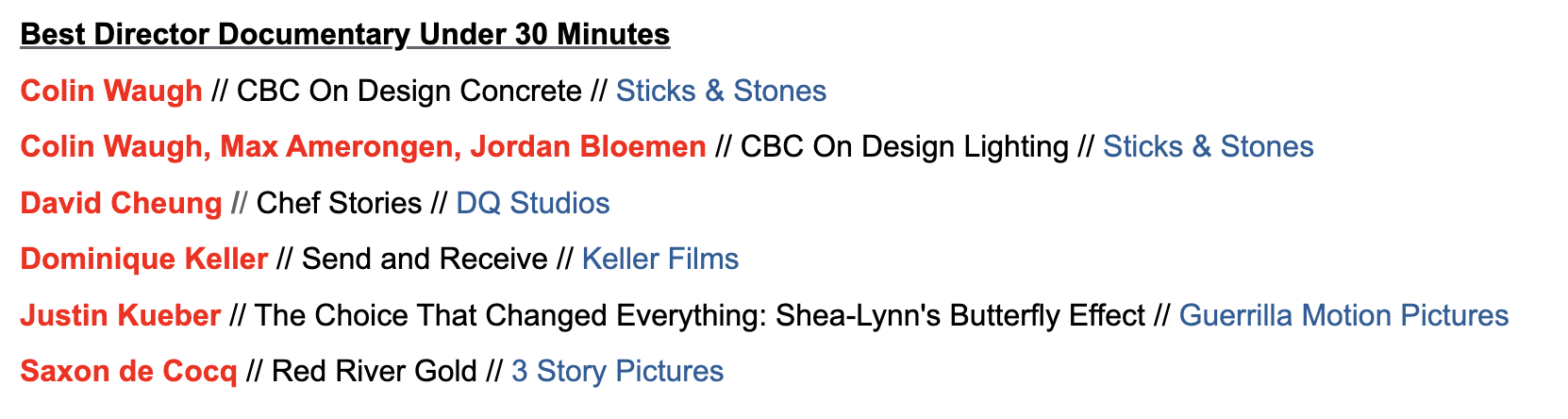Click the name Colin Waugh in first entry
Screen dimensions: 1568x419
[111, 91]
